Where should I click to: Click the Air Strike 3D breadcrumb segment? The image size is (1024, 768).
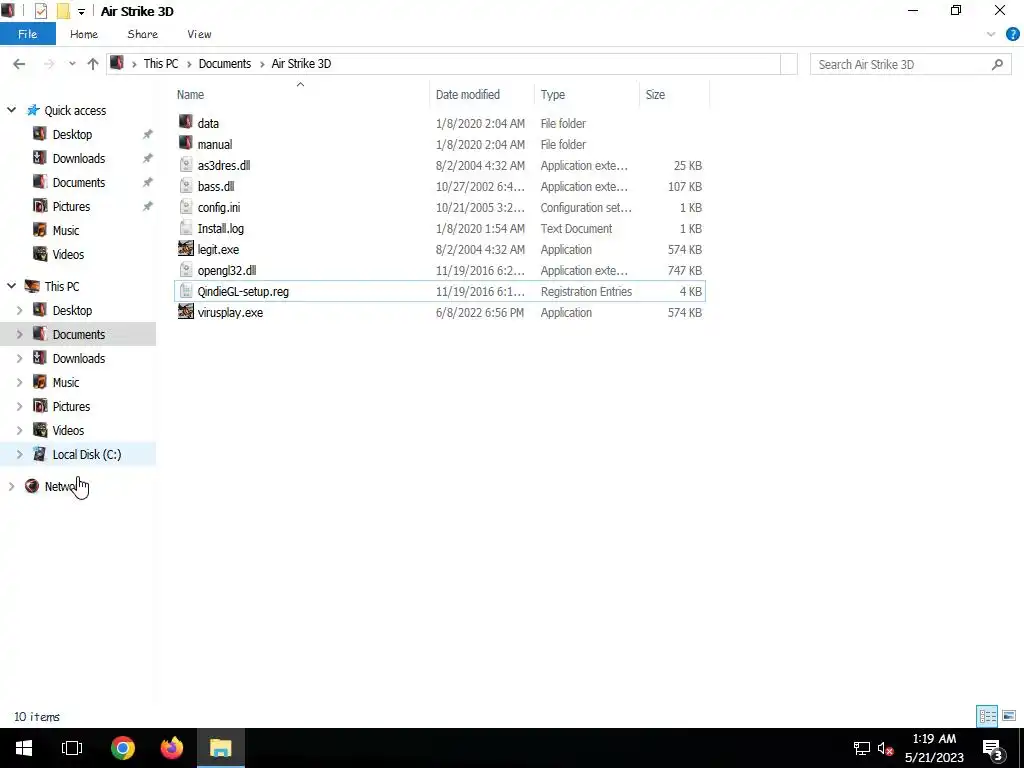(301, 64)
